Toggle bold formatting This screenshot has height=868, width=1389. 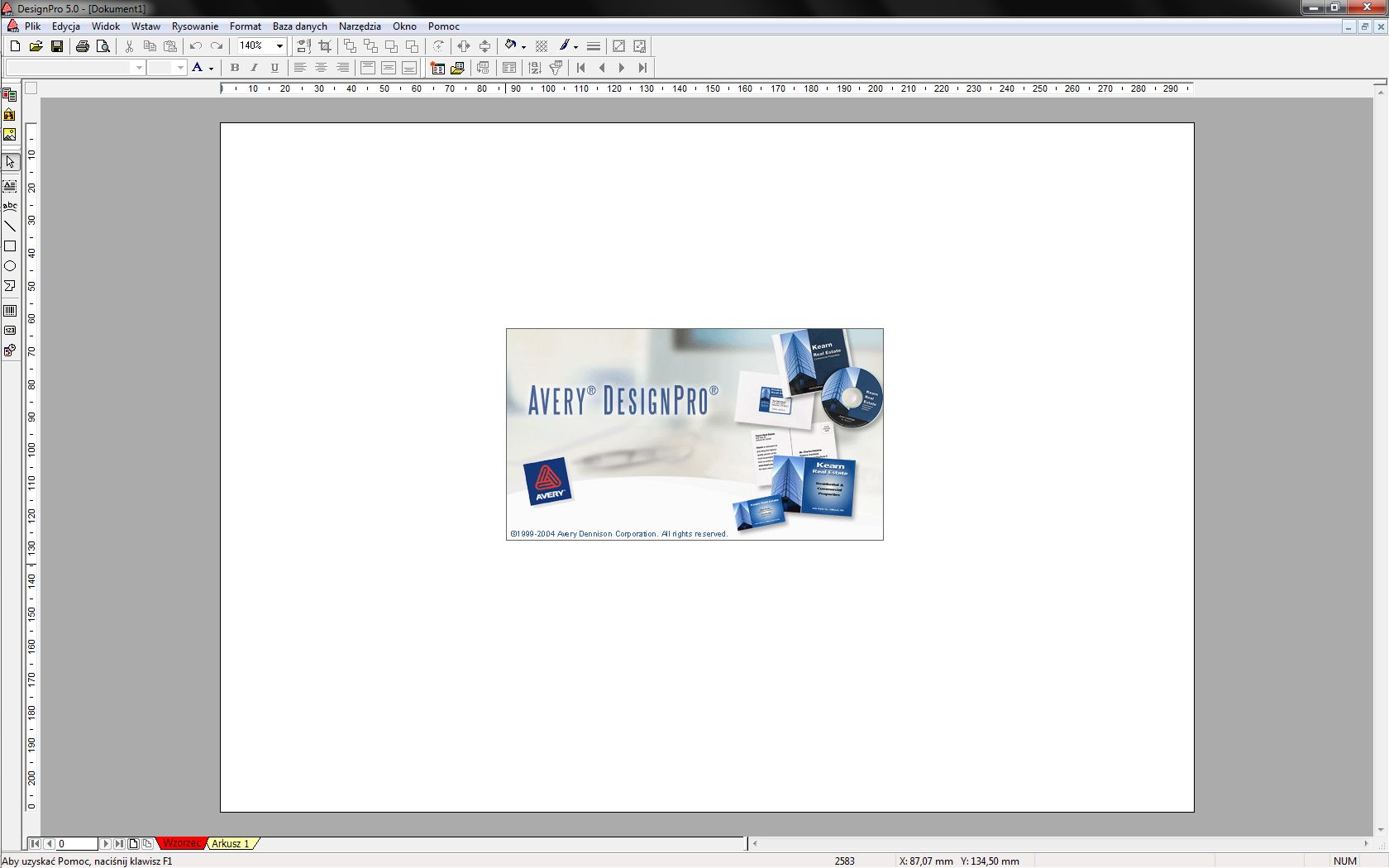pos(234,68)
